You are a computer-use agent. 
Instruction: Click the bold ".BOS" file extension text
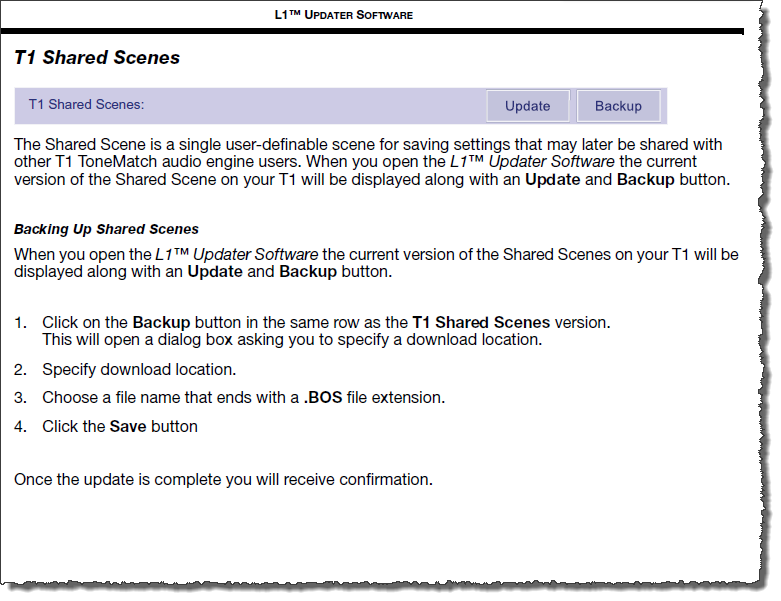pyautogui.click(x=322, y=398)
